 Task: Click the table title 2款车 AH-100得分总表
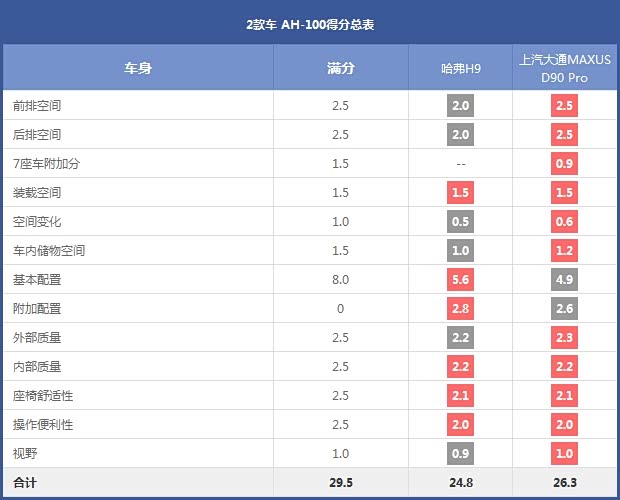tap(310, 23)
